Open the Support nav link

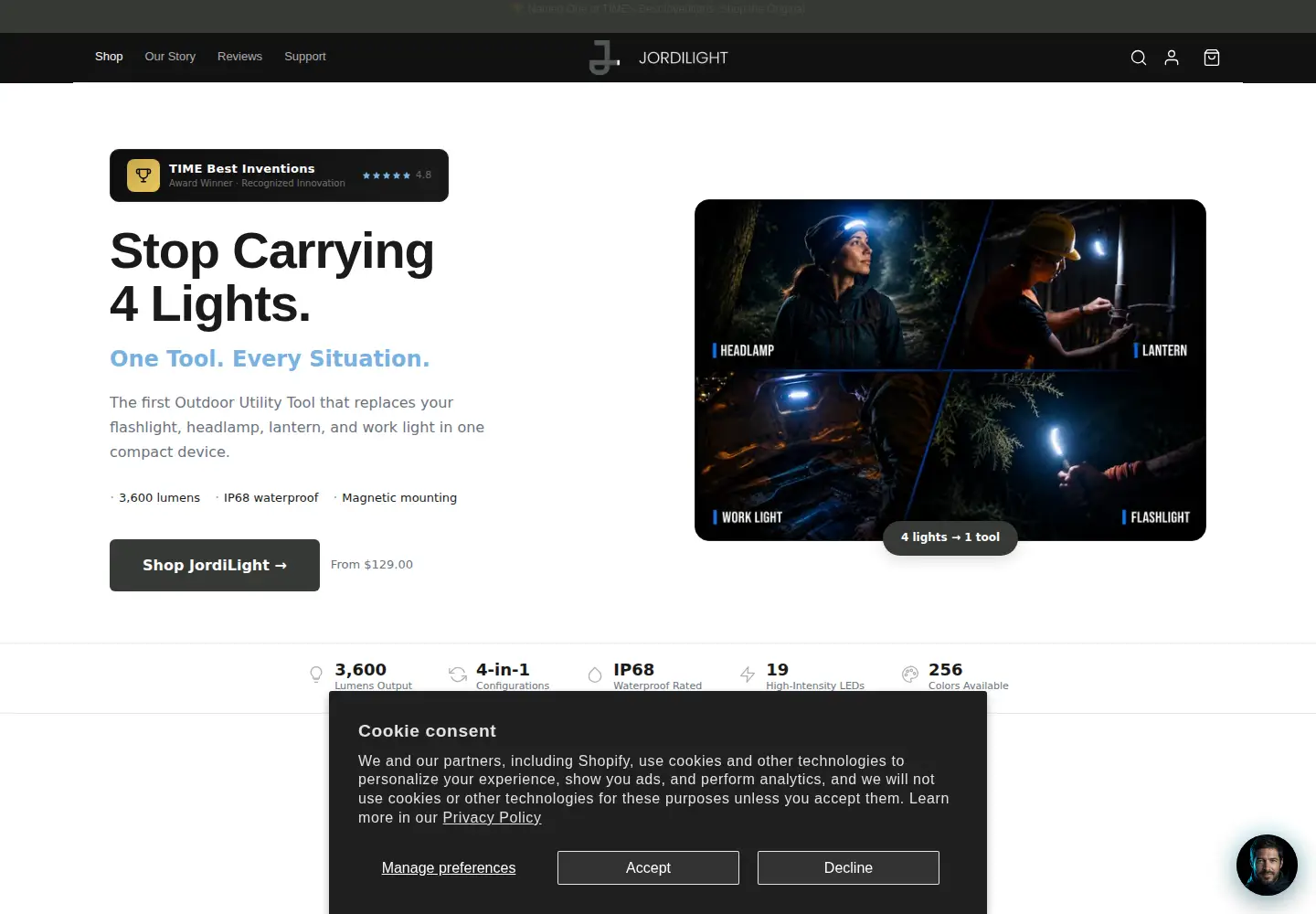point(305,57)
